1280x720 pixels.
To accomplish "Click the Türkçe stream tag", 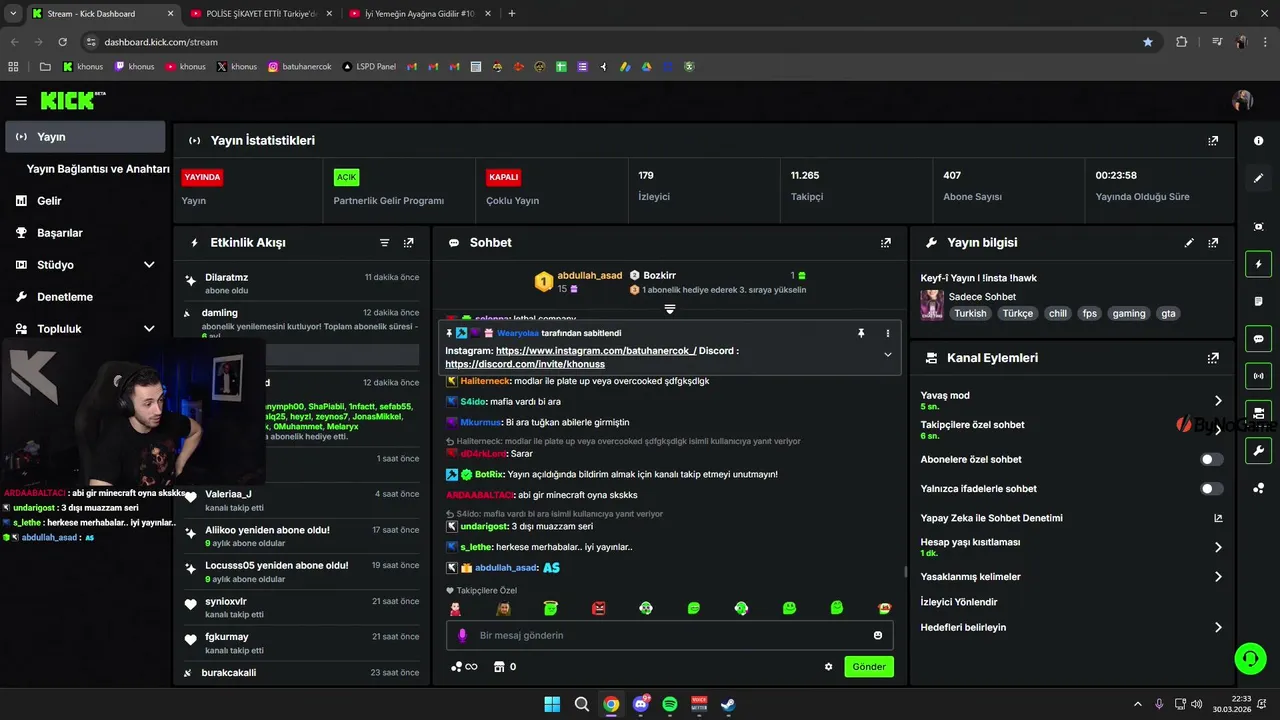I will (1018, 313).
